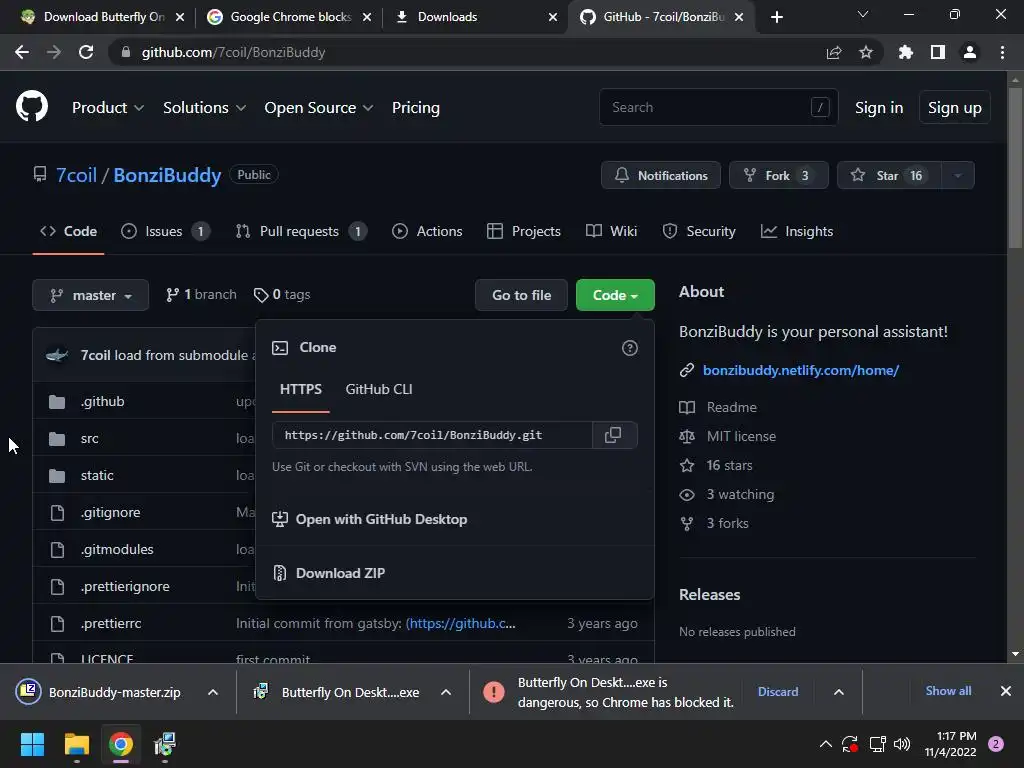Open Chrome three-dot menu
1024x768 pixels.
click(x=1002, y=52)
